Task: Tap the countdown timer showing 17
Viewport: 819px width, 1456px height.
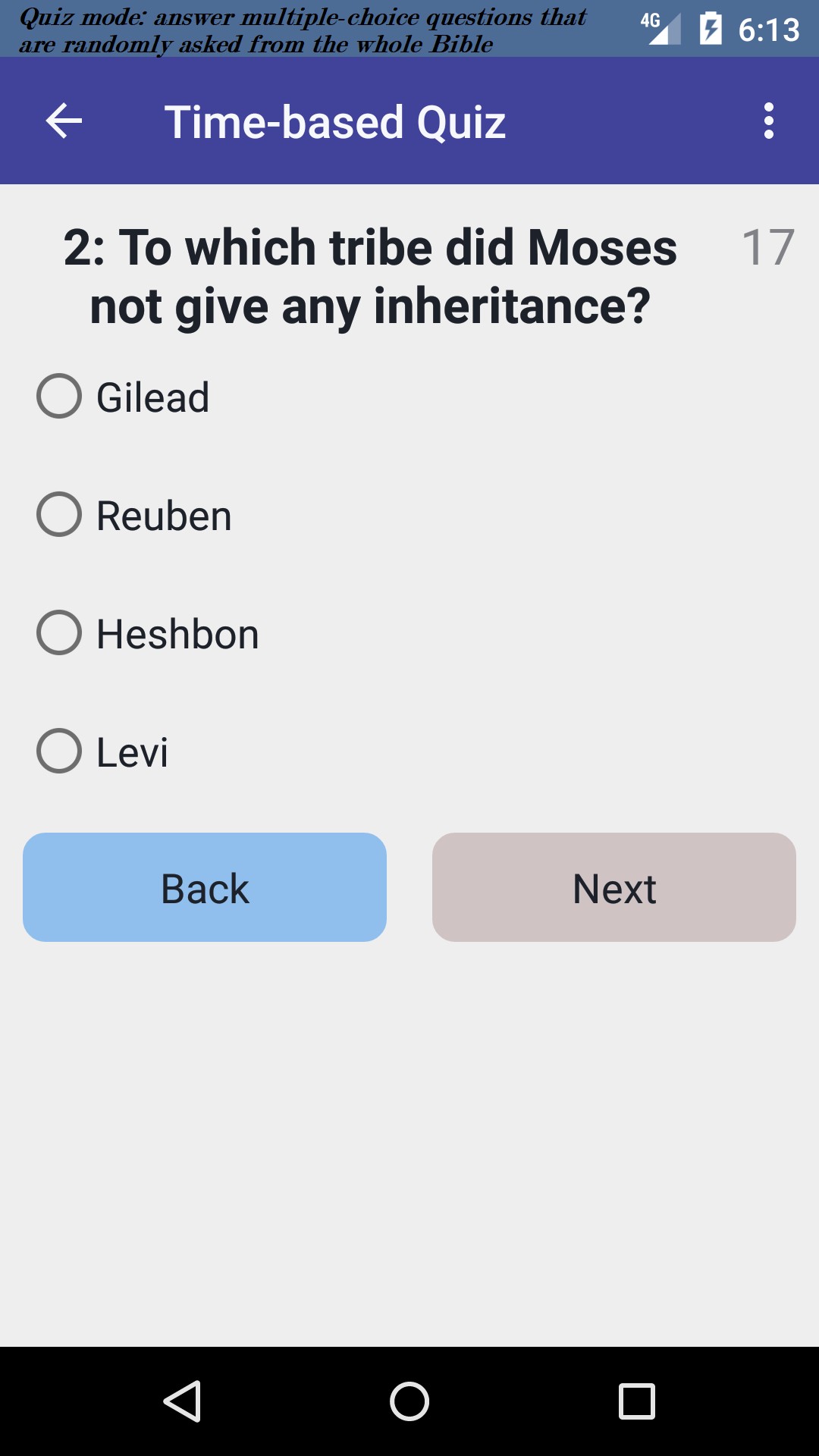Action: click(767, 247)
